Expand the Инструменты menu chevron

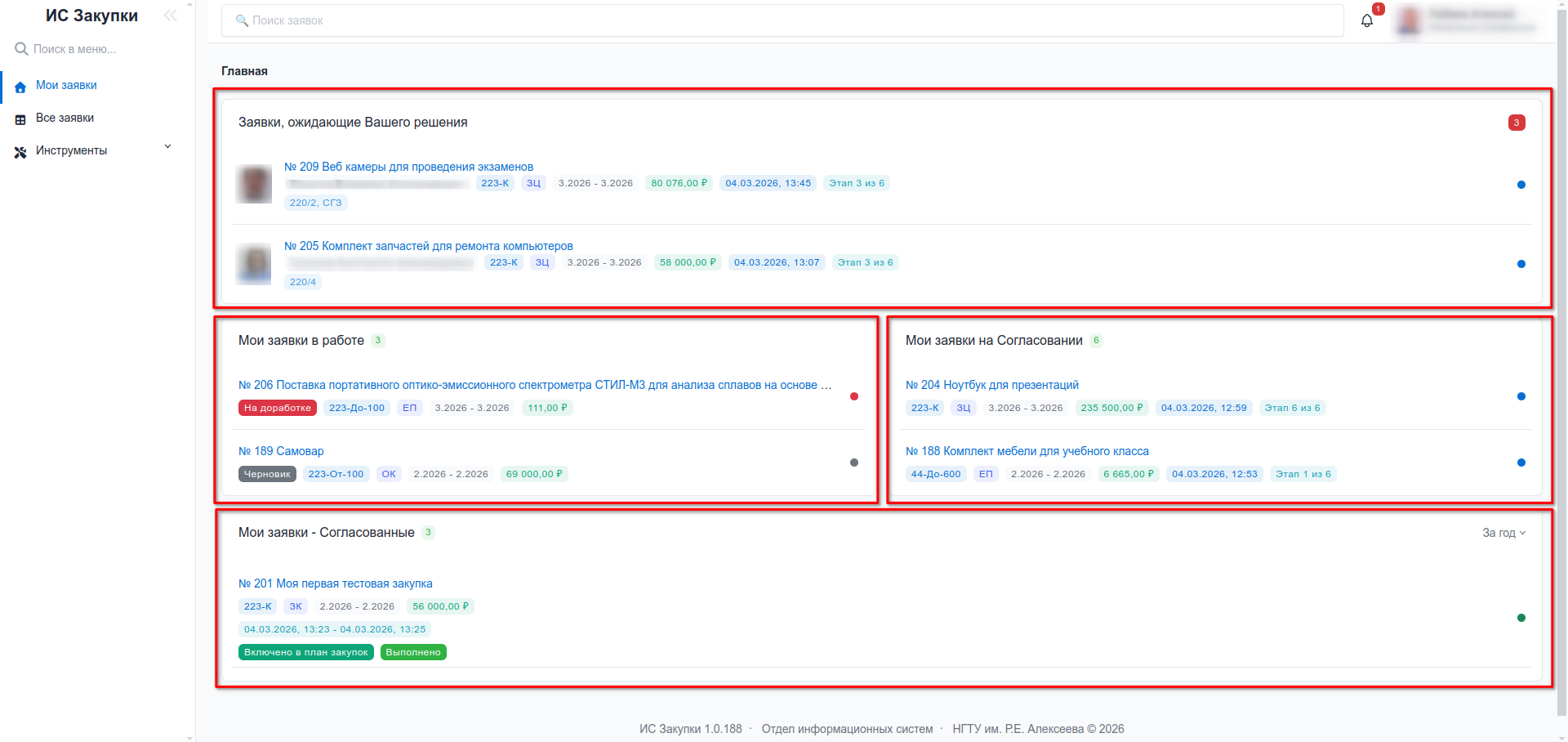click(x=168, y=147)
